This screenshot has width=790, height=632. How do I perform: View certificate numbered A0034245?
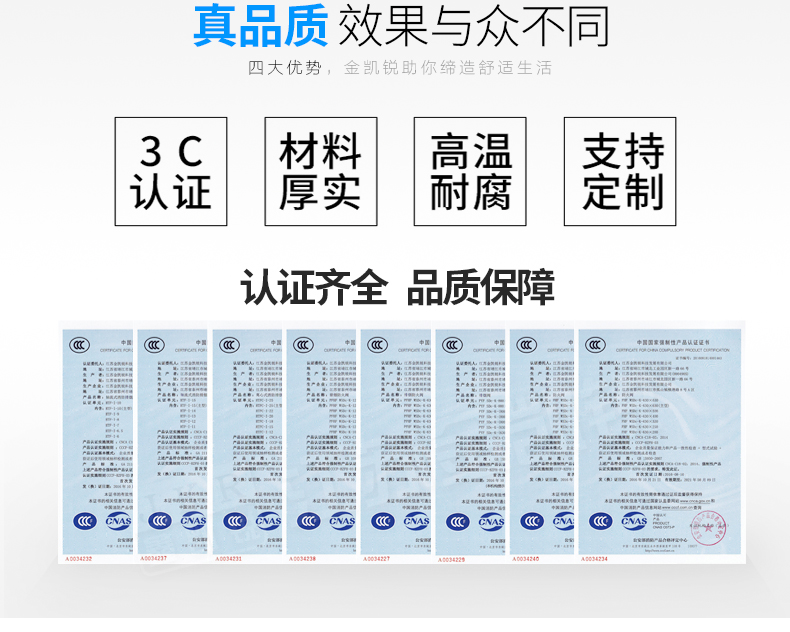[543, 440]
